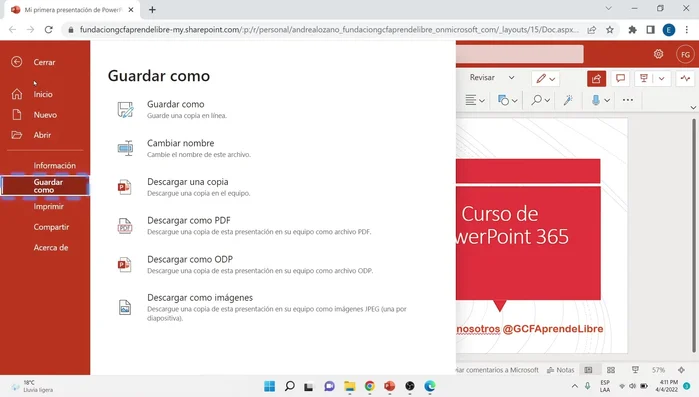Image resolution: width=699 pixels, height=397 pixels.
Task: Toggle Notas pane in status bar
Action: pyautogui.click(x=560, y=370)
